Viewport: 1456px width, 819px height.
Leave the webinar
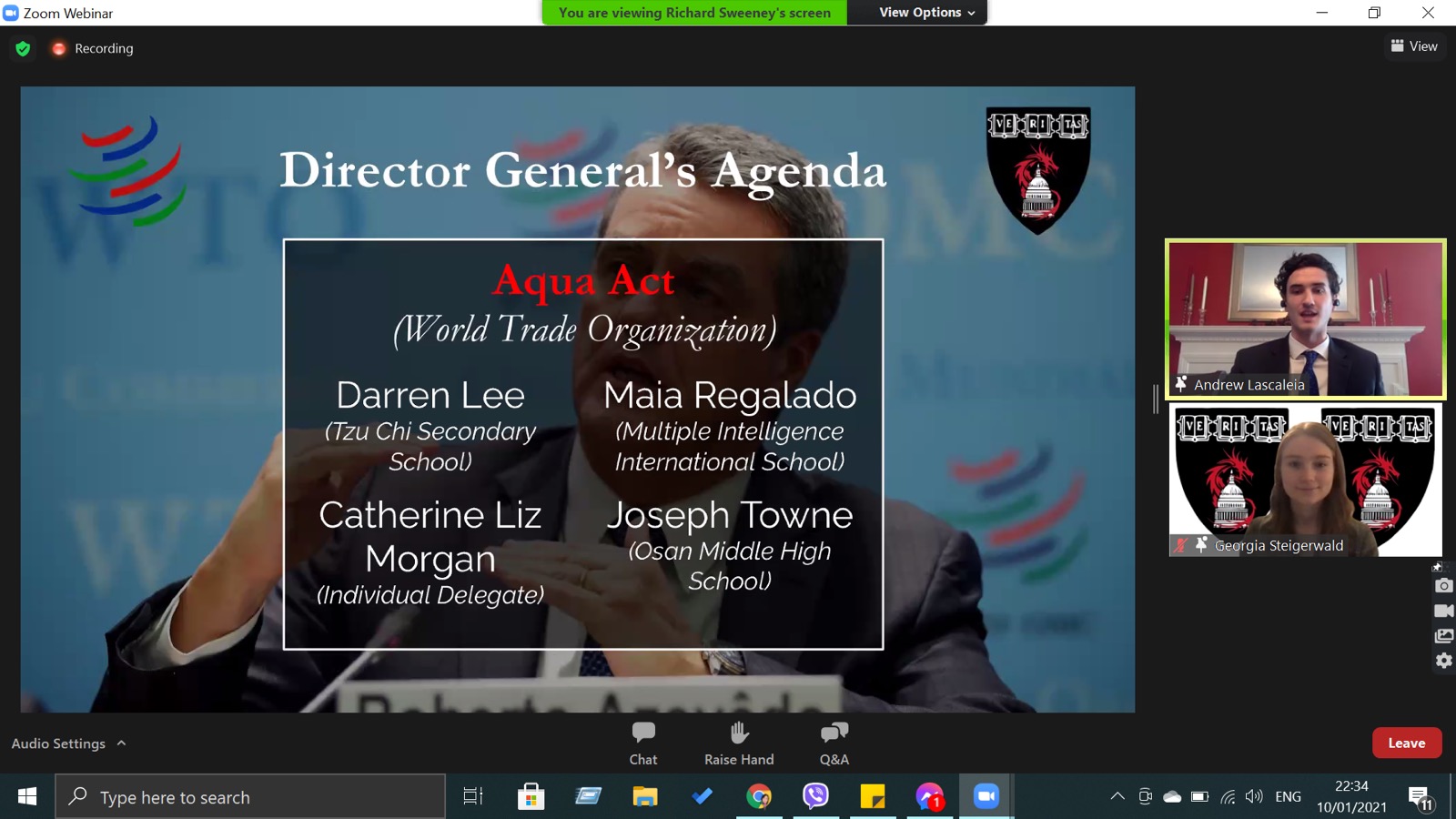[1406, 743]
